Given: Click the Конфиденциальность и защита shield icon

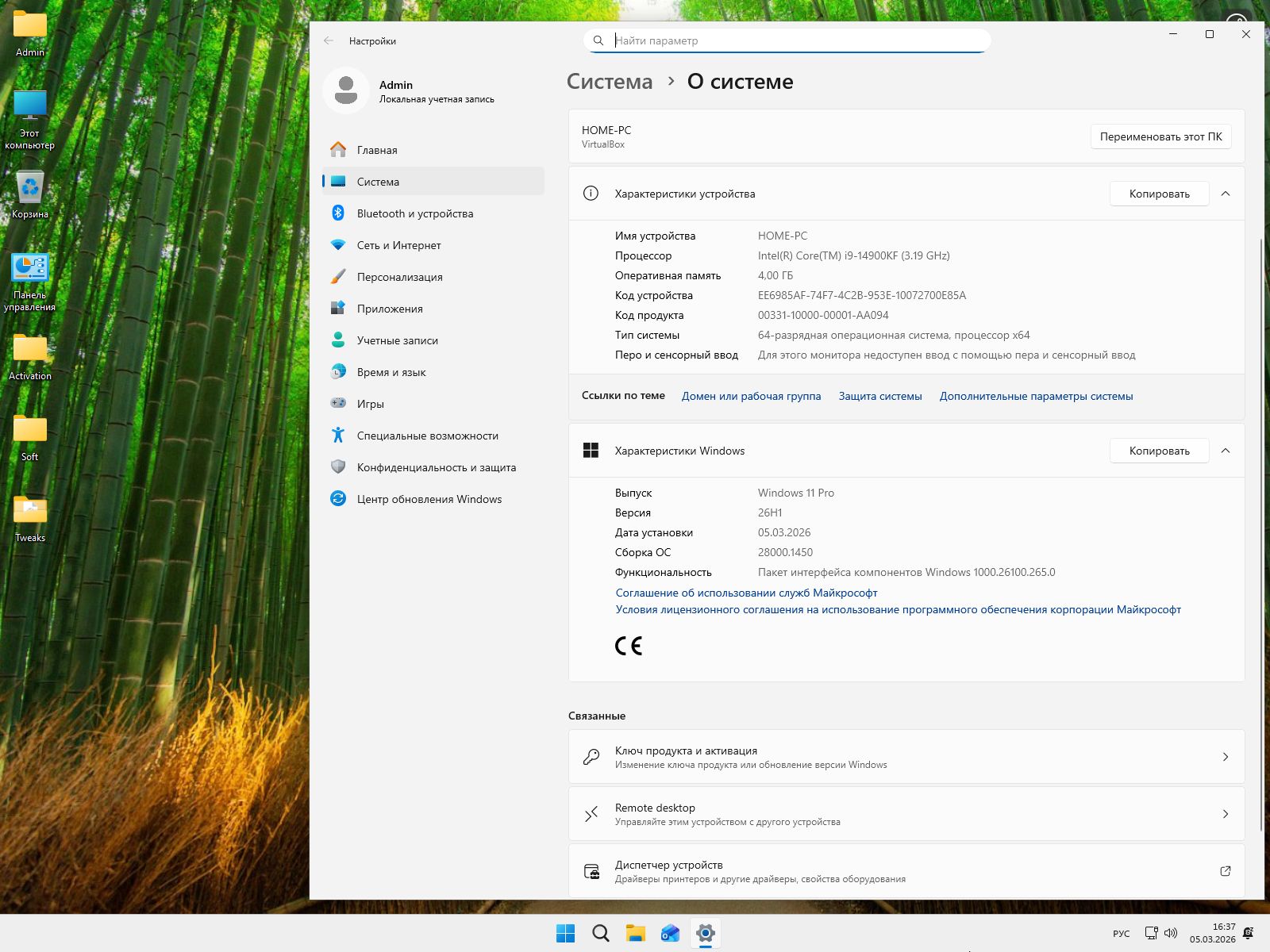Looking at the screenshot, I should (x=338, y=467).
